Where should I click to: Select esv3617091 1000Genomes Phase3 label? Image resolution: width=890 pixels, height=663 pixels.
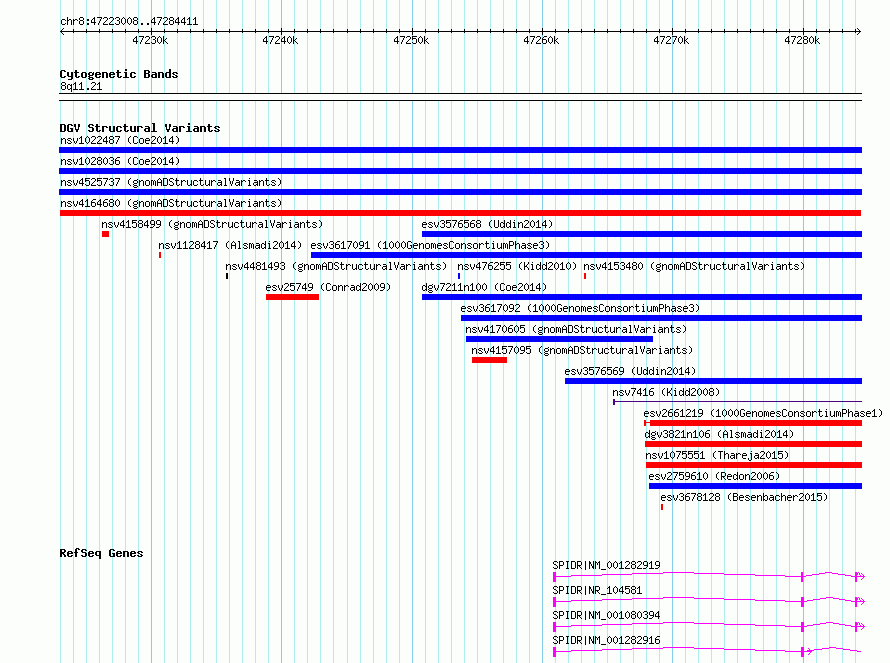click(430, 245)
